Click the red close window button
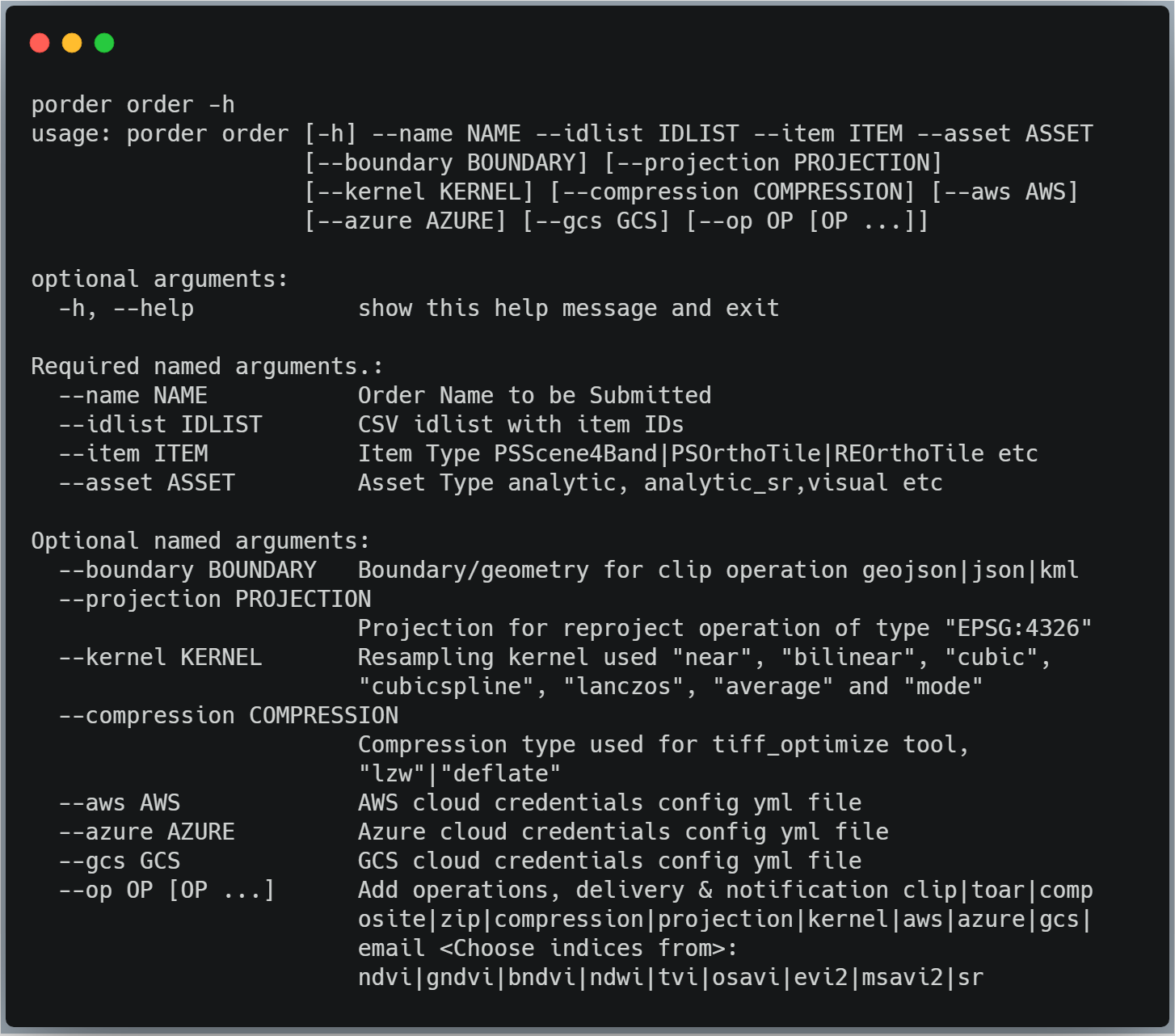1175x1036 pixels. (x=40, y=43)
